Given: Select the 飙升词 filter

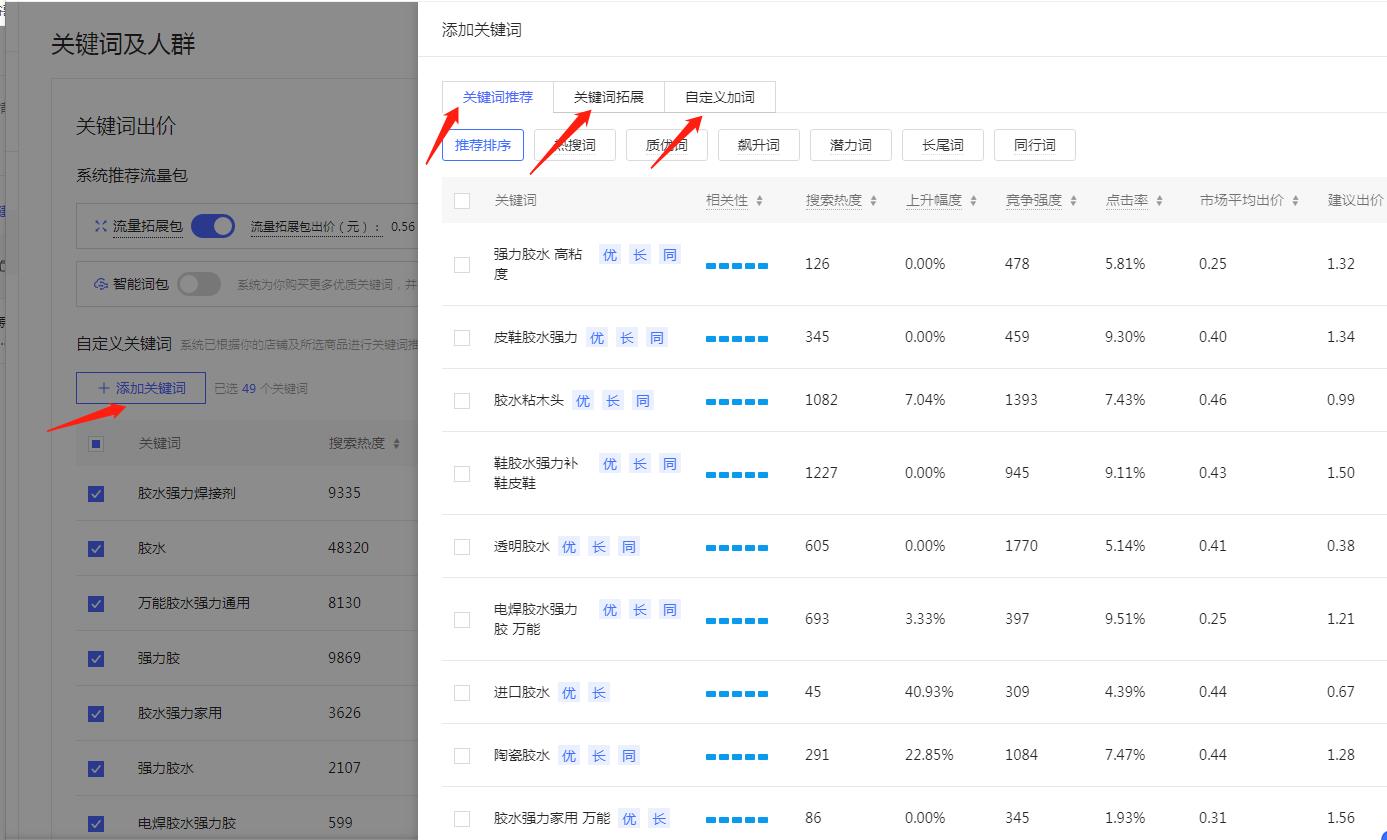Looking at the screenshot, I should coord(759,145).
